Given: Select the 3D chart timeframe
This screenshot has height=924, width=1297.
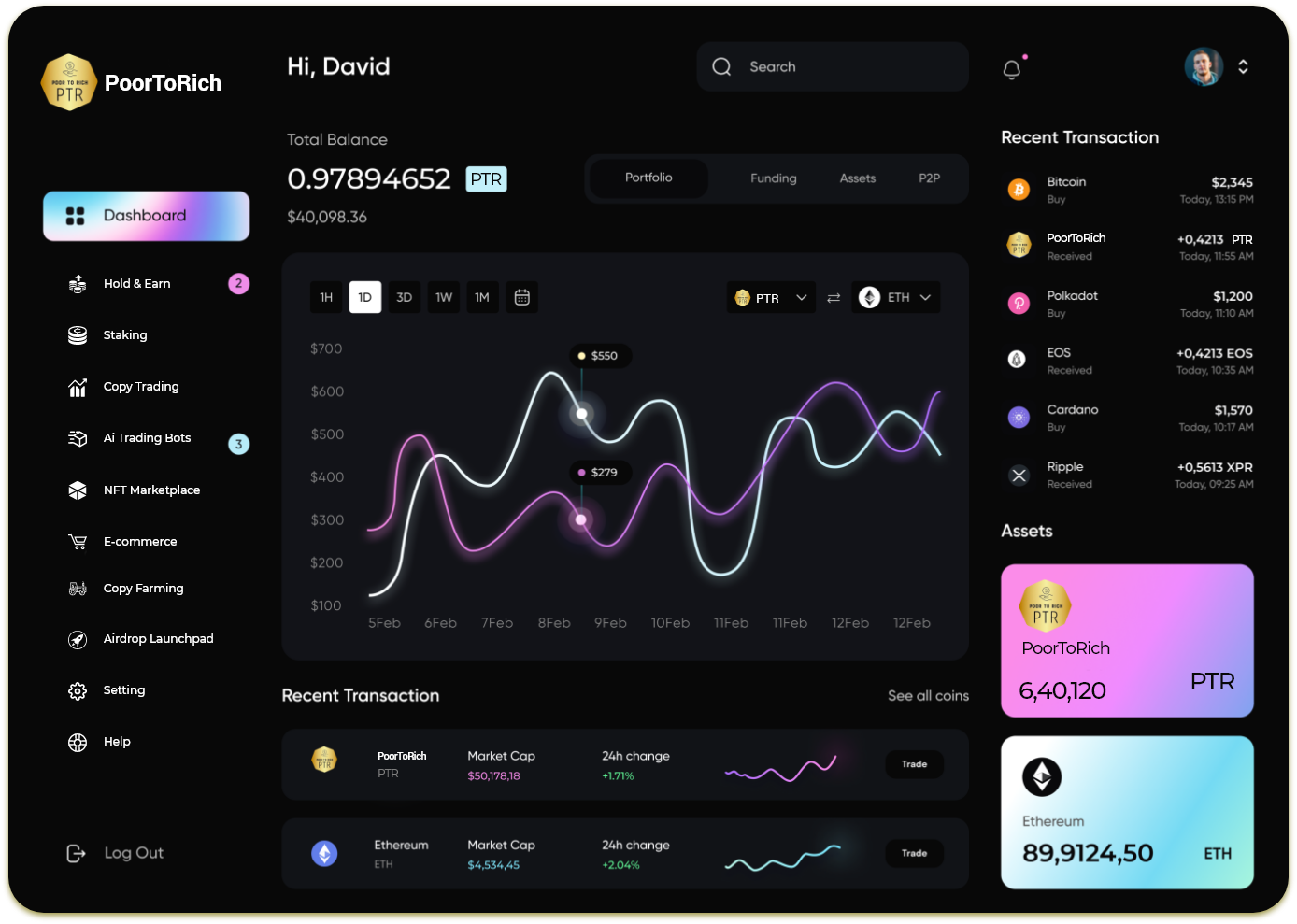Looking at the screenshot, I should (x=405, y=297).
